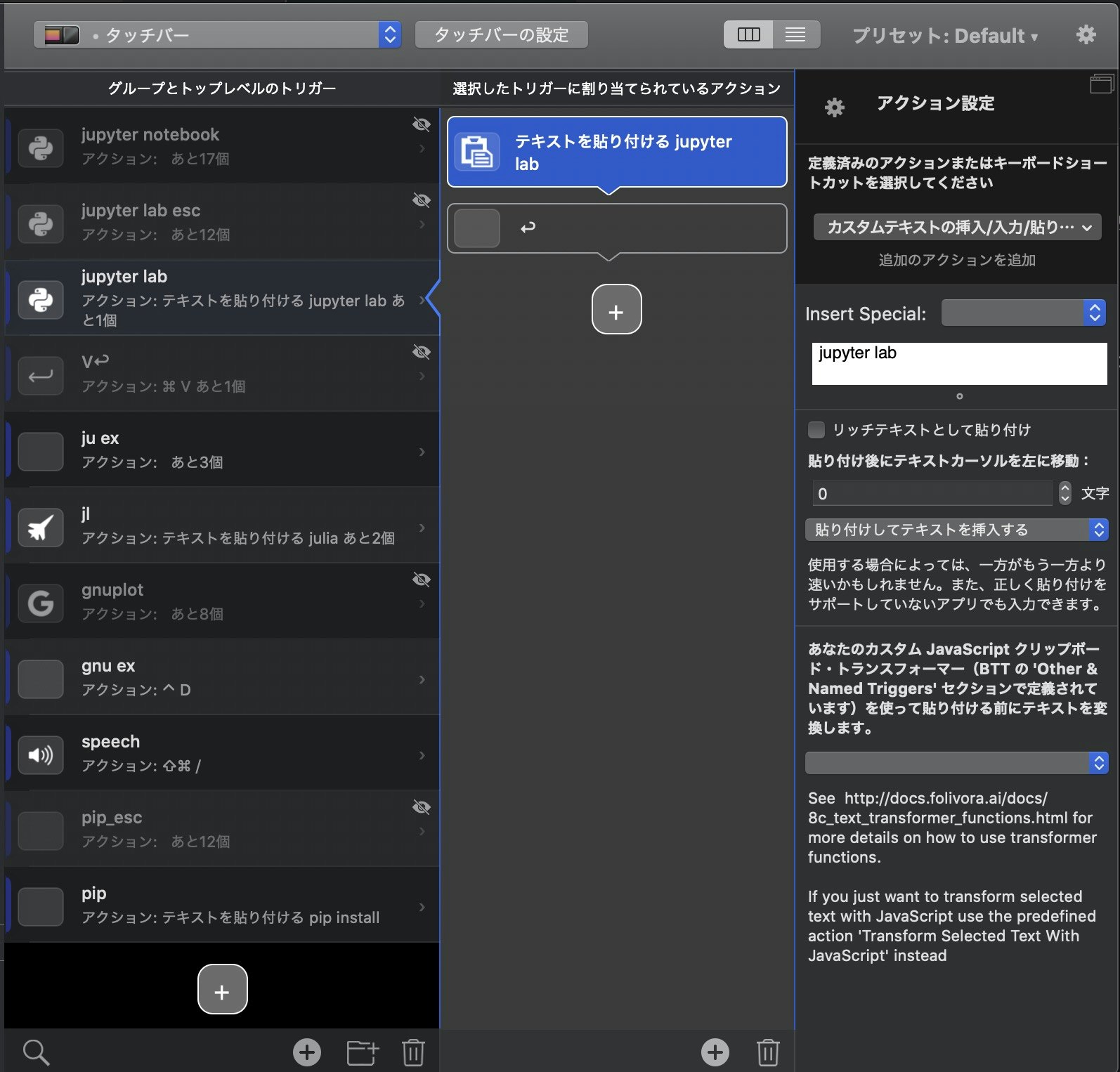Switch to the list view layout
1120x1072 pixels.
pyautogui.click(x=796, y=34)
